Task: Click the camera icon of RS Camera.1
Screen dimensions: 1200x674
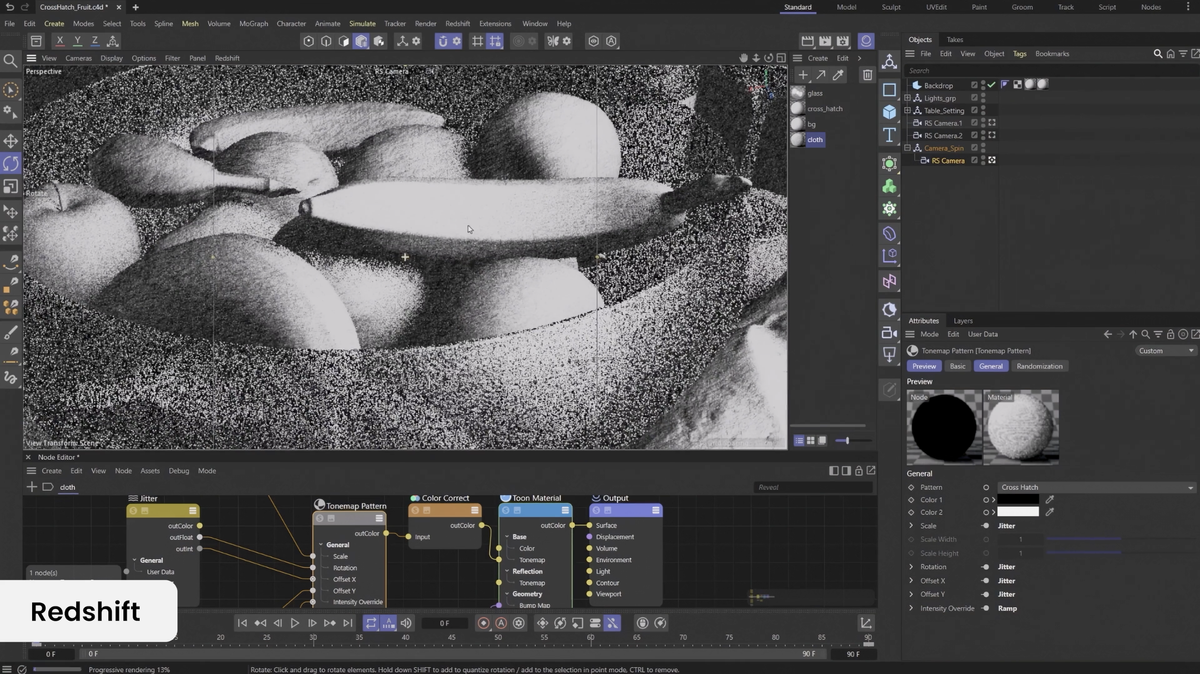Action: [x=917, y=123]
